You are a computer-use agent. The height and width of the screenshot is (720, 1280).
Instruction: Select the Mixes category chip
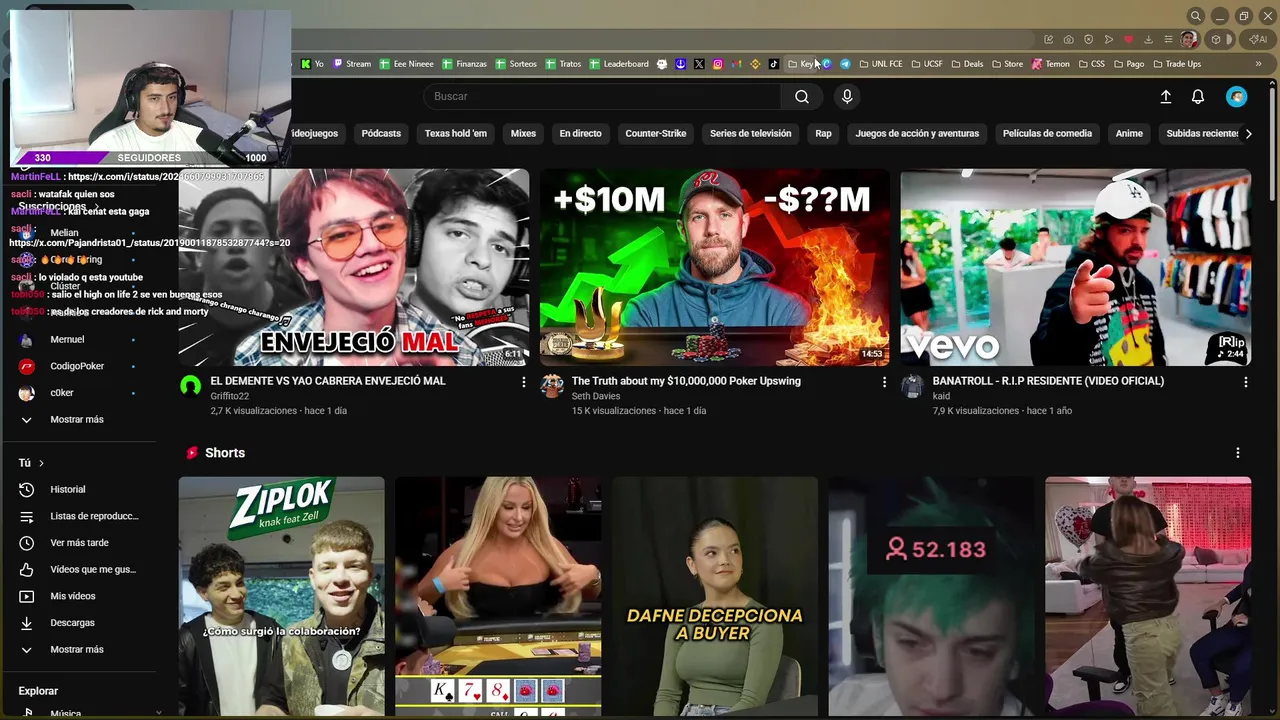pos(523,133)
